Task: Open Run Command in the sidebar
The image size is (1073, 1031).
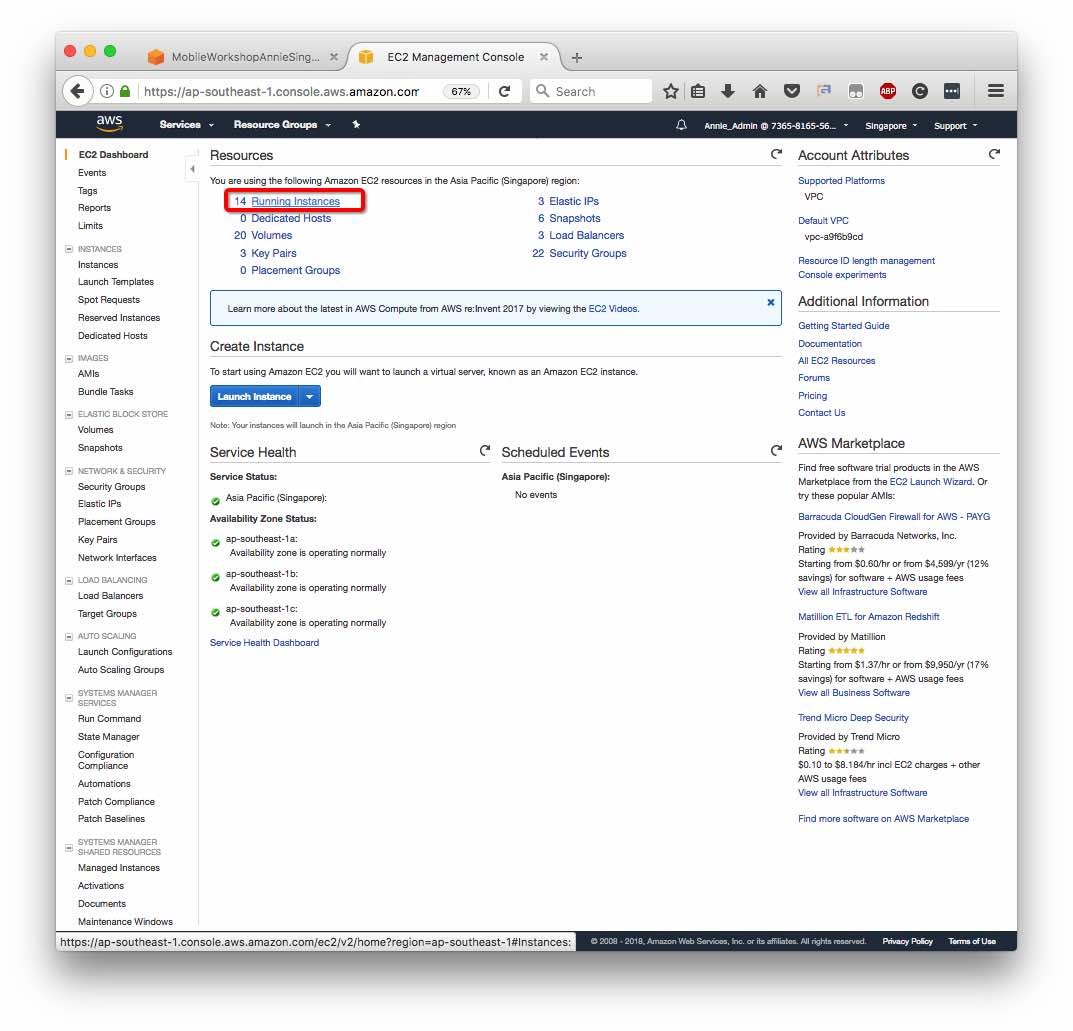Action: pyautogui.click(x=109, y=719)
